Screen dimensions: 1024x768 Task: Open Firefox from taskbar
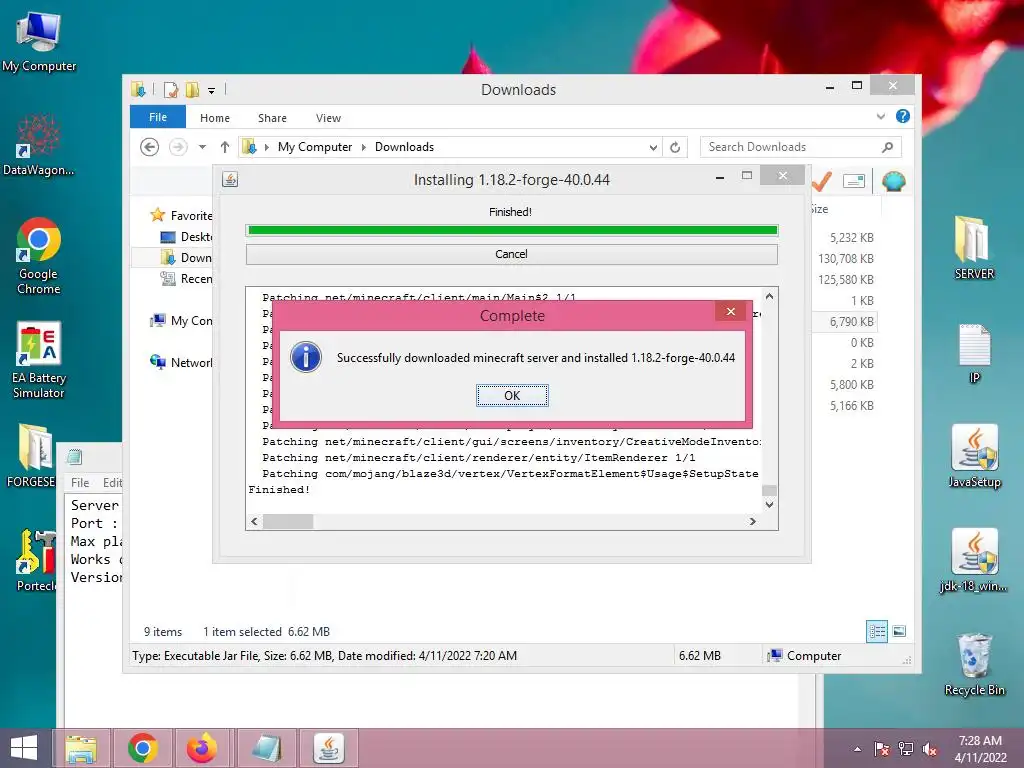click(202, 748)
